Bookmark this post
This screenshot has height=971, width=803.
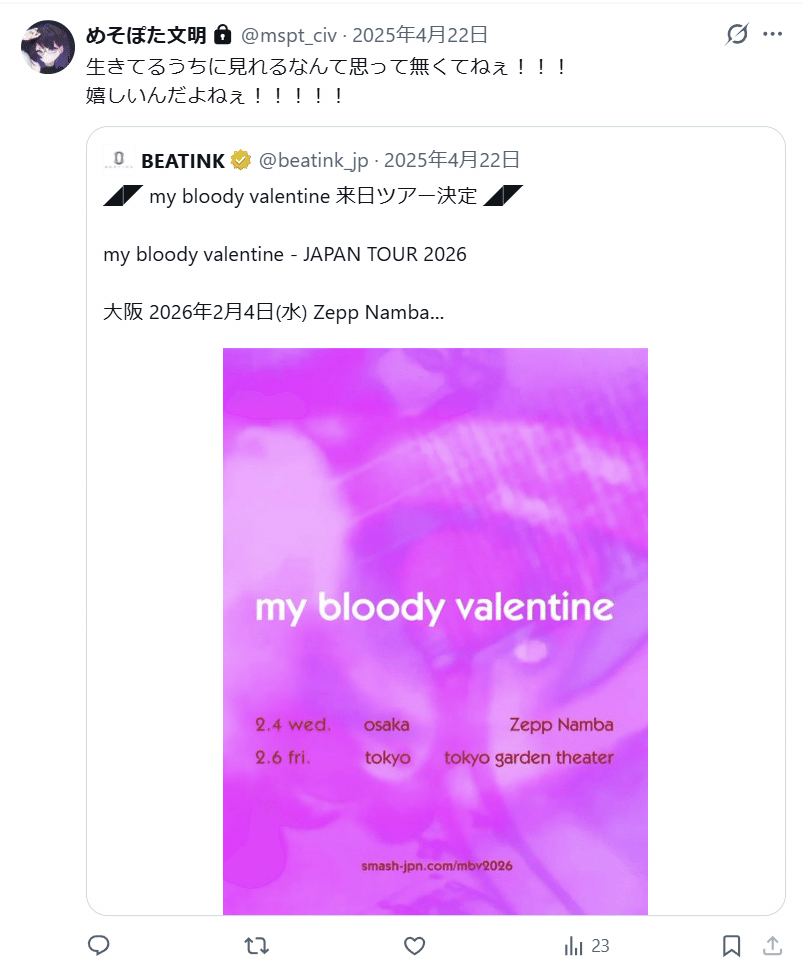pos(731,945)
